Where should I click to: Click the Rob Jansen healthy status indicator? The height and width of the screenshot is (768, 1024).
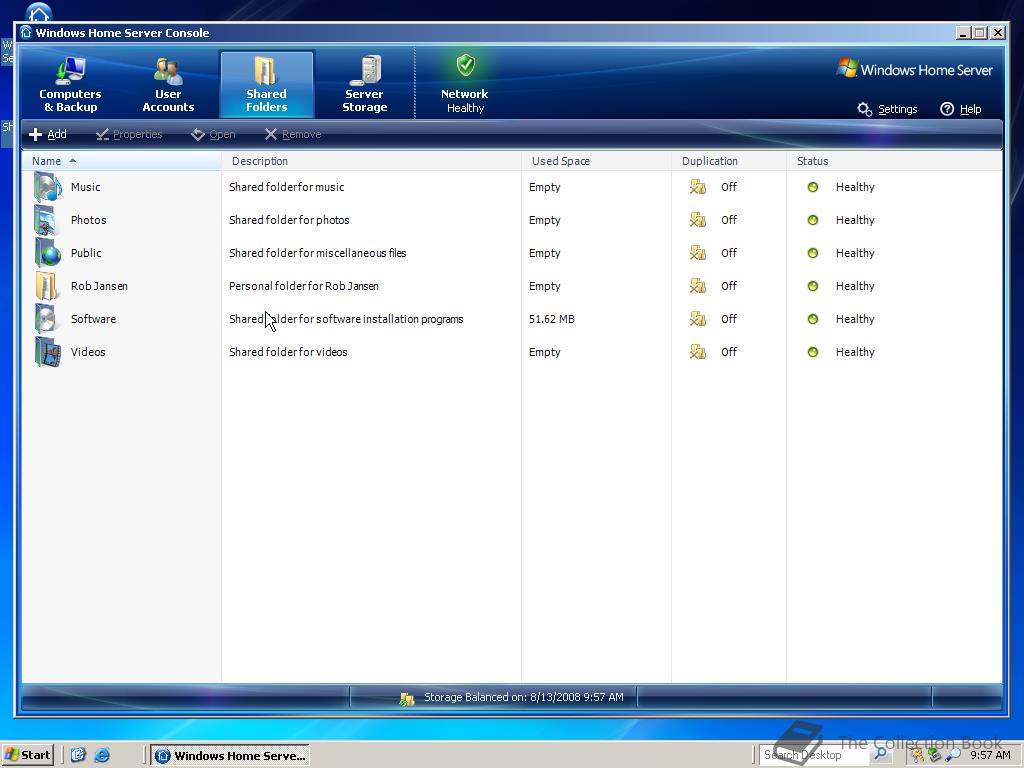(x=812, y=286)
